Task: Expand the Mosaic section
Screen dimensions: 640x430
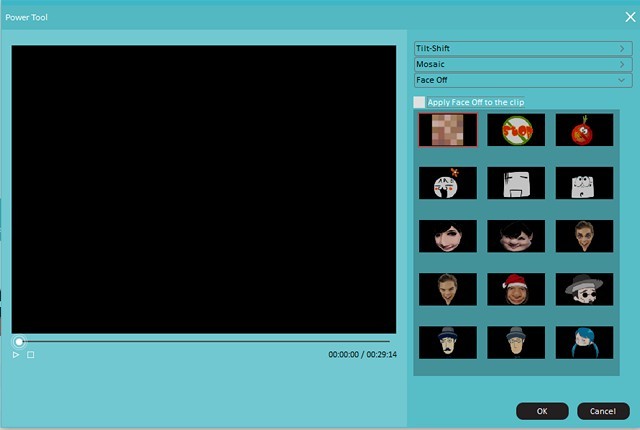Action: click(523, 64)
